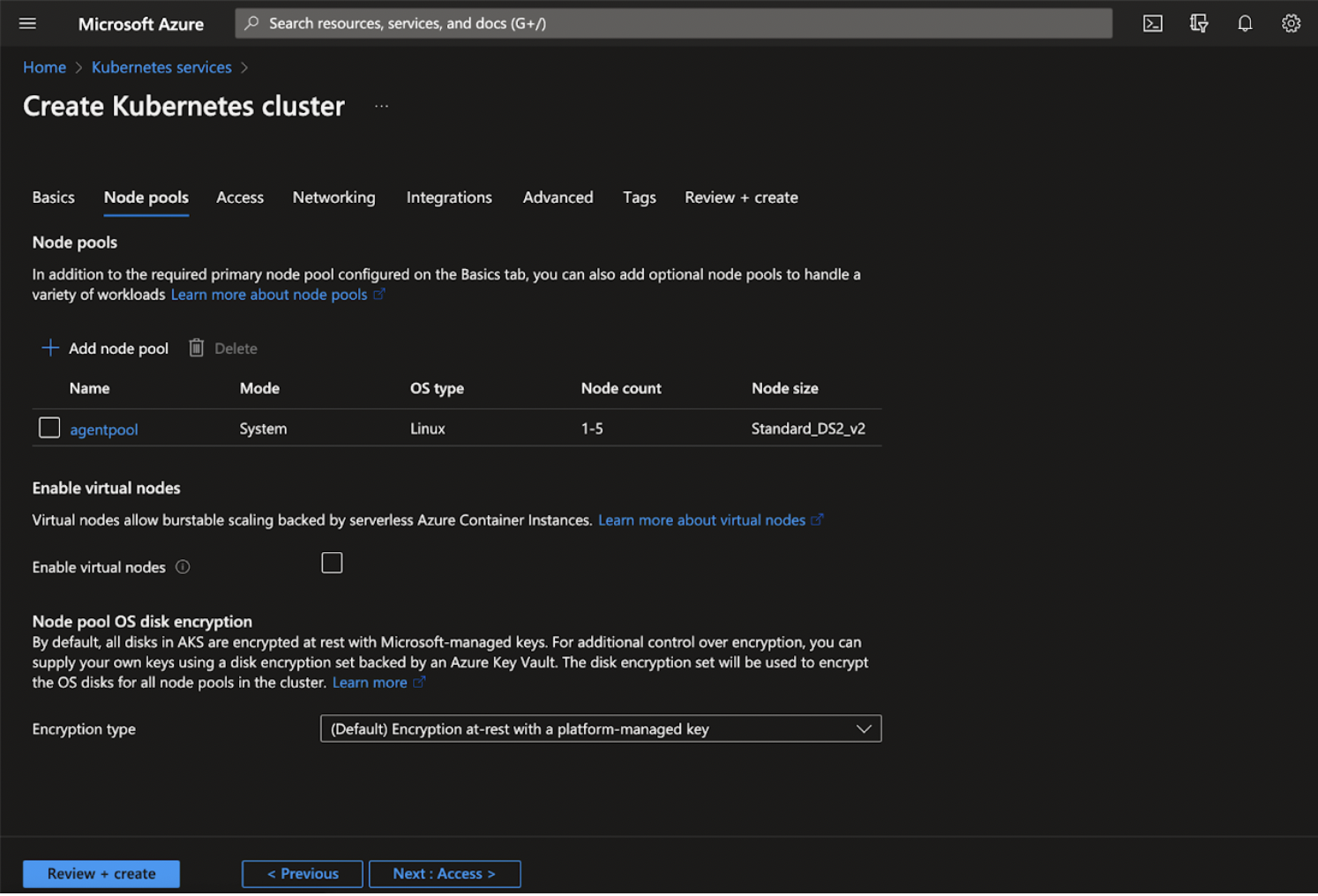Switch to the Access tab
1318x896 pixels.
(x=240, y=198)
